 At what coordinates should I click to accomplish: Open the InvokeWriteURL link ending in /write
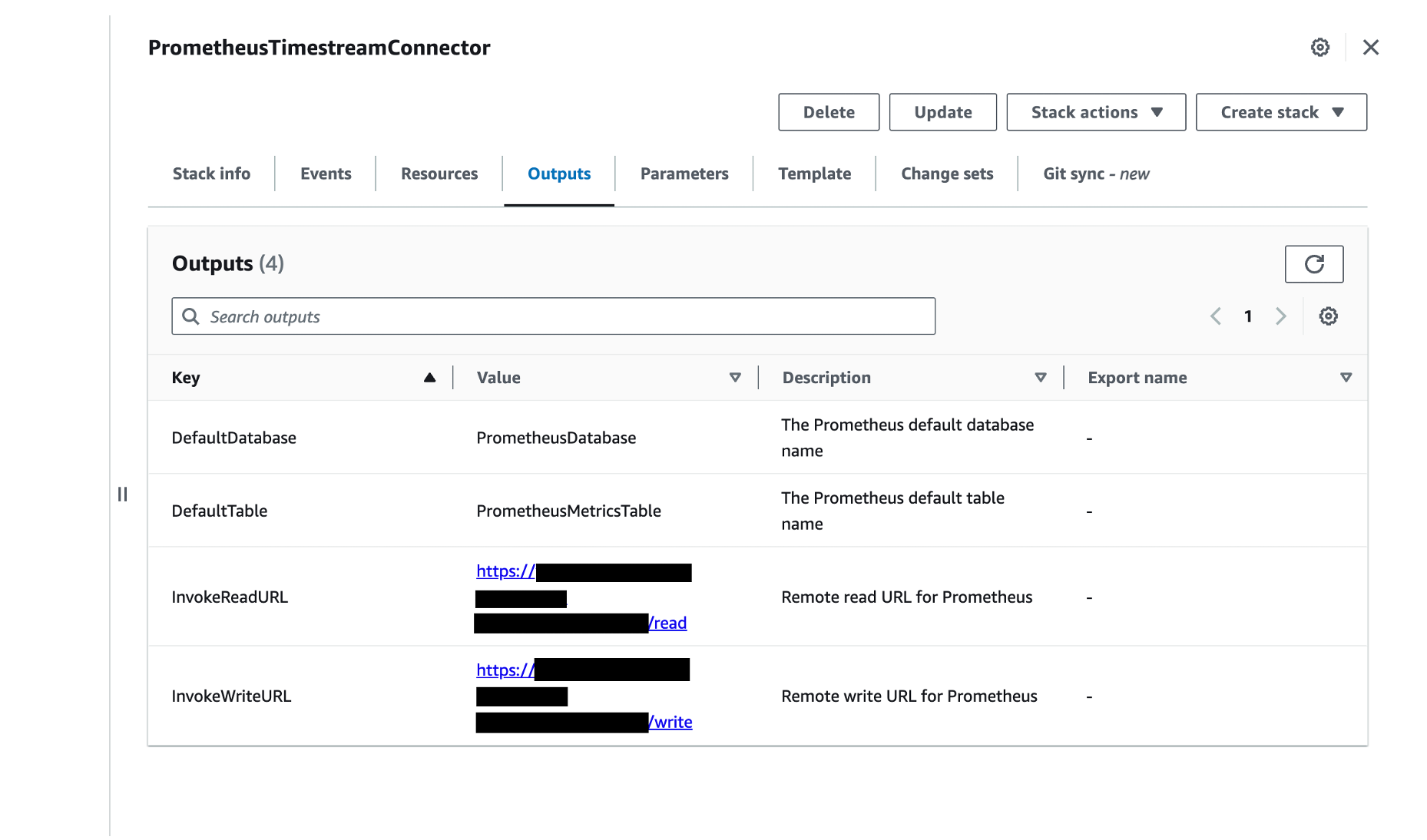coord(672,723)
